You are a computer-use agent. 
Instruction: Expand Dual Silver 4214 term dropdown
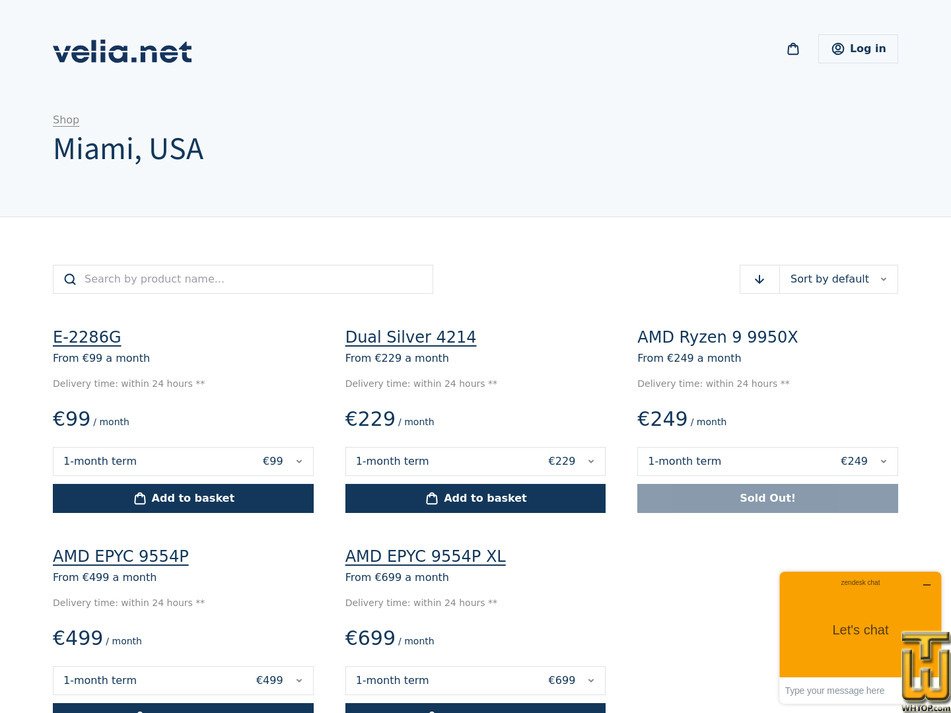click(x=475, y=461)
